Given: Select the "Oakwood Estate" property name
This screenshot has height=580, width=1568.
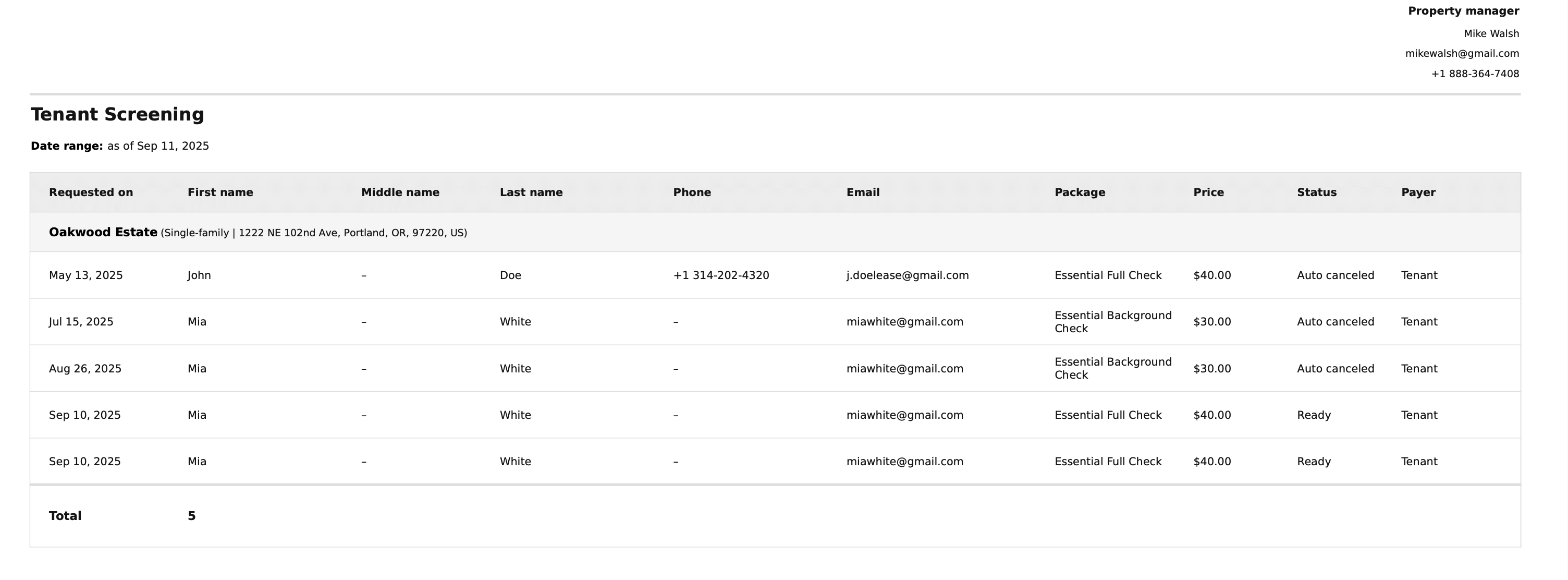Looking at the screenshot, I should click(x=103, y=232).
